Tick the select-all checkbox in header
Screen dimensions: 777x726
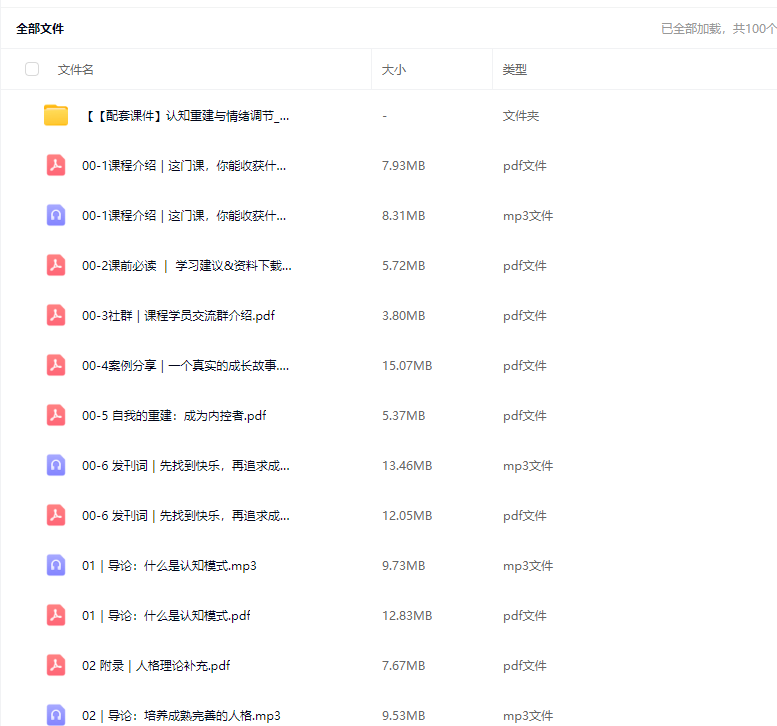click(x=32, y=69)
